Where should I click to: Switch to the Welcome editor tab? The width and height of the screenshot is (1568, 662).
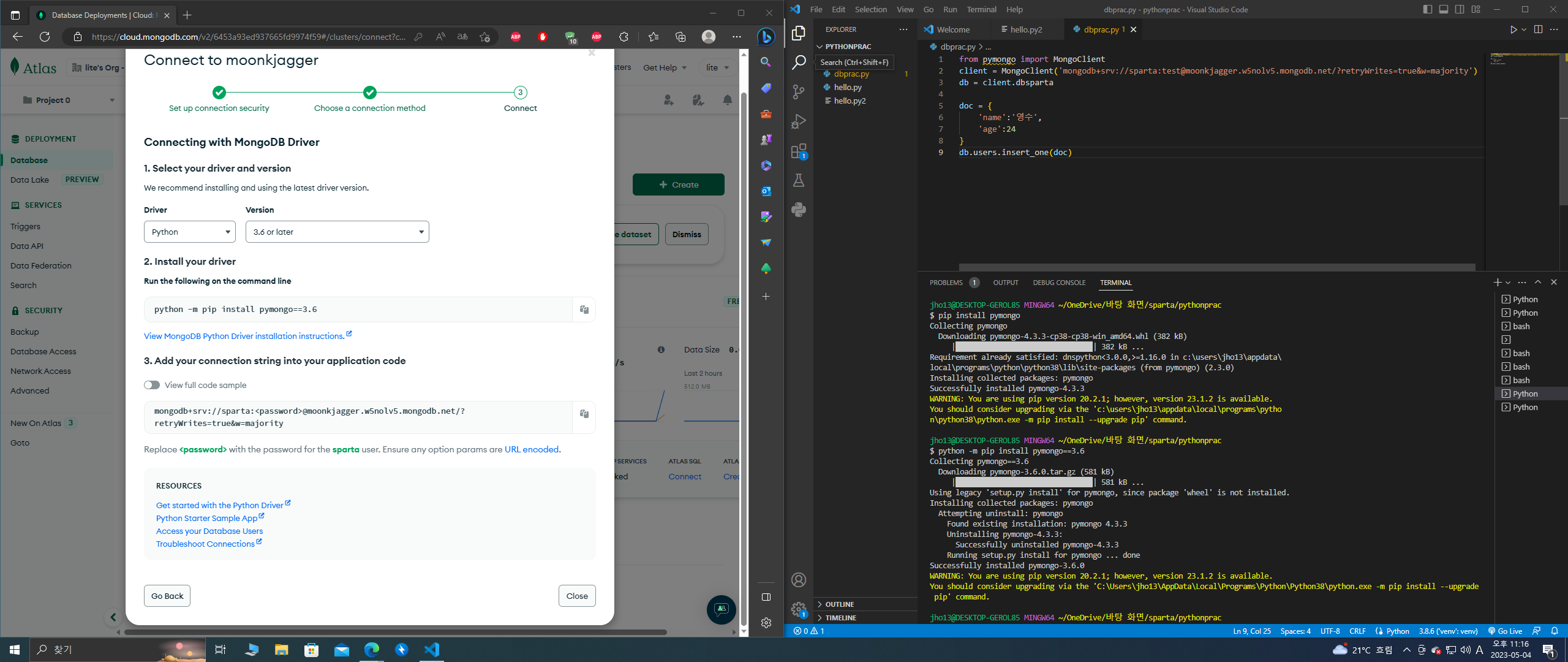click(x=953, y=29)
